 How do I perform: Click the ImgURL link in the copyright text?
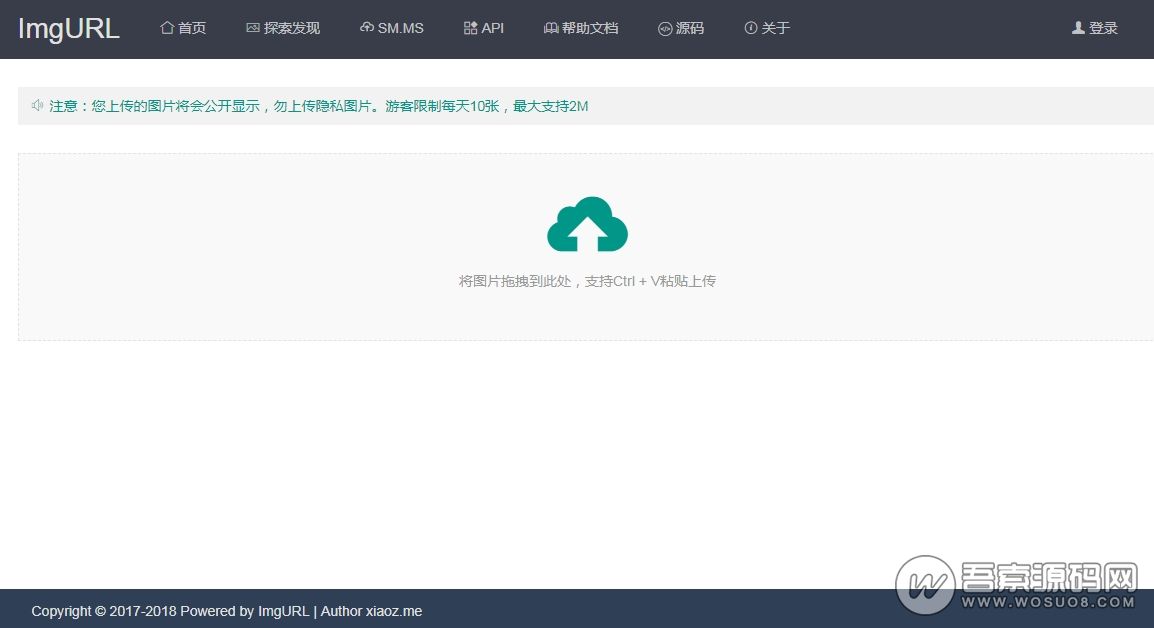283,611
